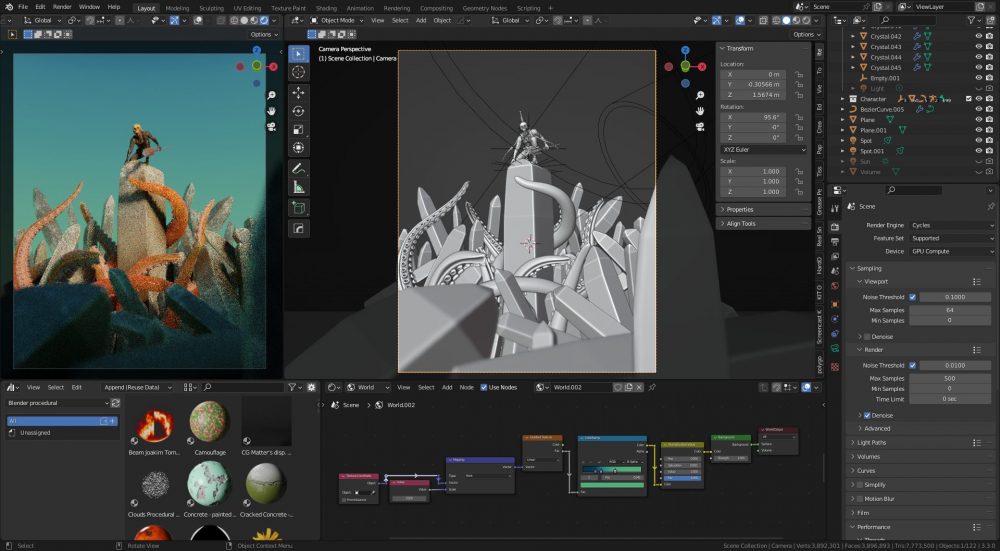Select the 3D Cursor tool
This screenshot has width=1000, height=551.
(x=298, y=72)
